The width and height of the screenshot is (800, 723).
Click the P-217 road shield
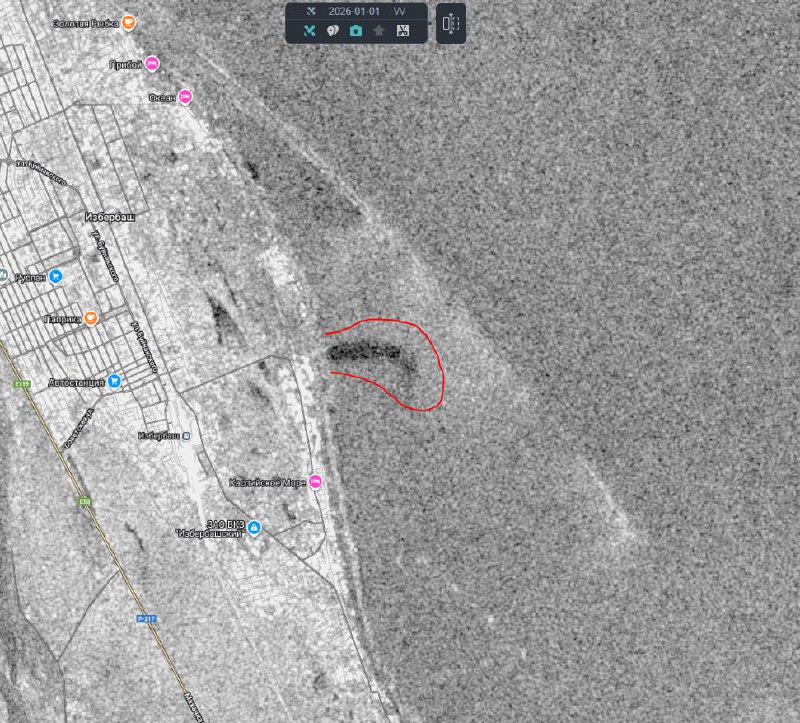tap(145, 620)
